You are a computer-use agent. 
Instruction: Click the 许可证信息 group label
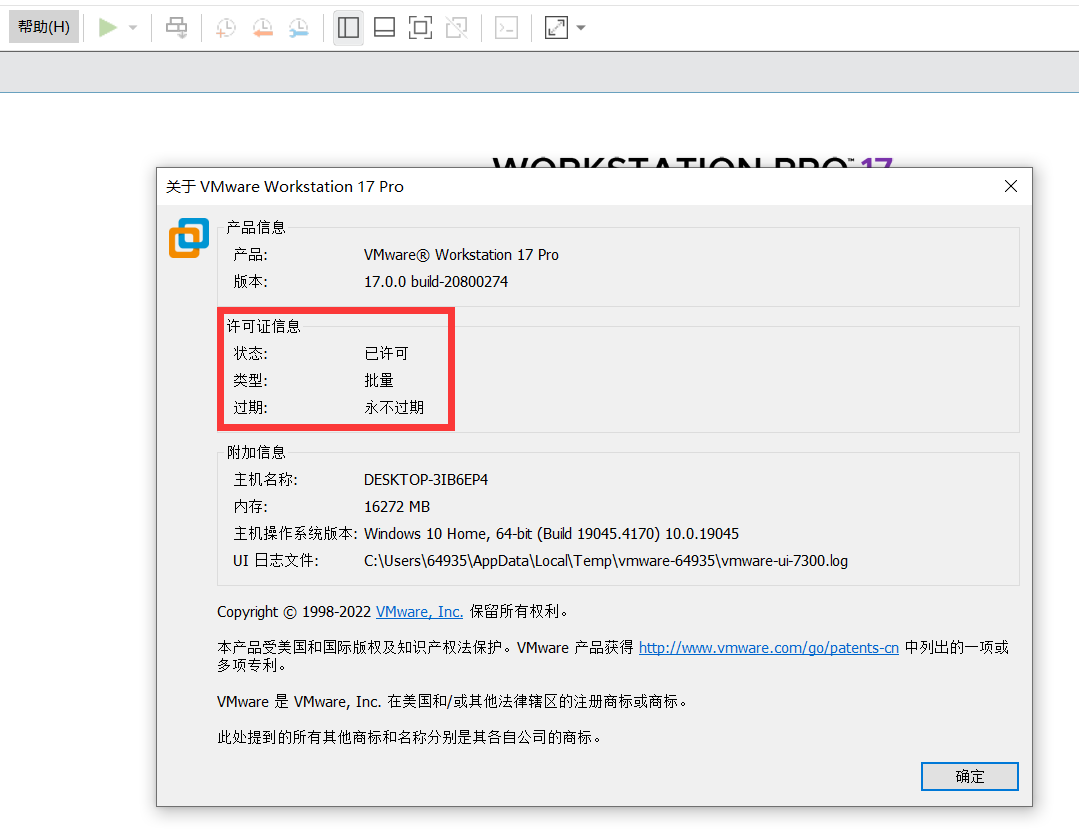tap(264, 326)
